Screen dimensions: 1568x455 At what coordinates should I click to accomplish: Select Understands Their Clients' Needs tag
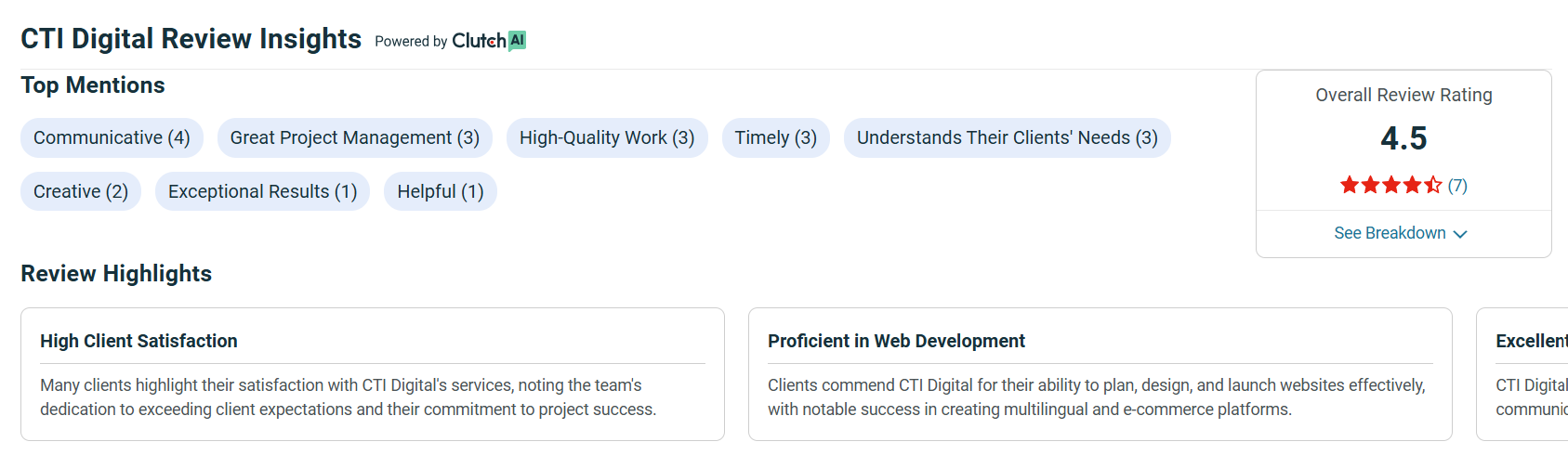pos(1008,137)
